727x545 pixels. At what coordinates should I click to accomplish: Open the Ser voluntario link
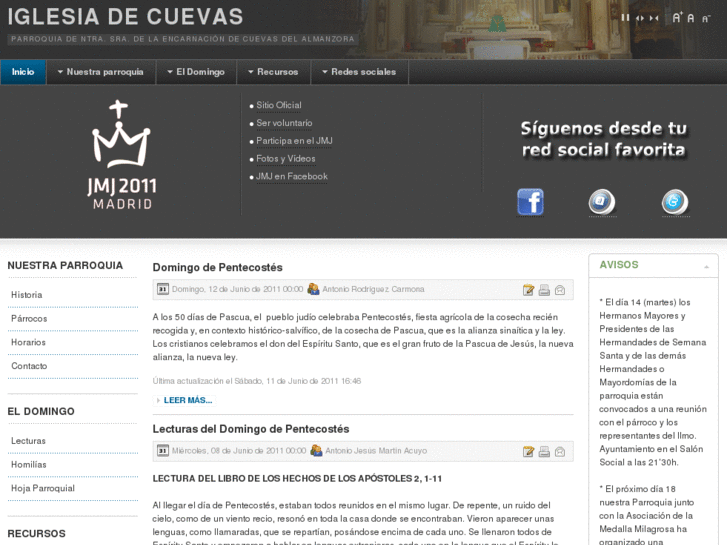284,123
